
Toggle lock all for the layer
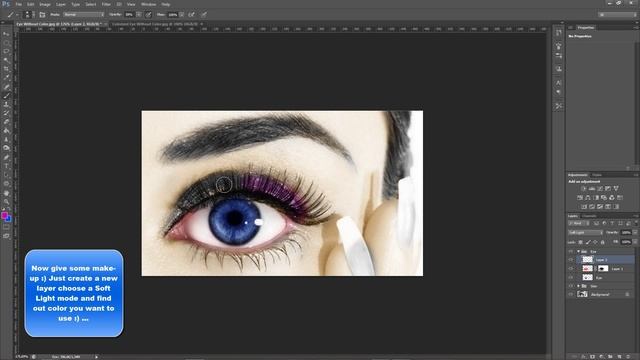pyautogui.click(x=602, y=242)
